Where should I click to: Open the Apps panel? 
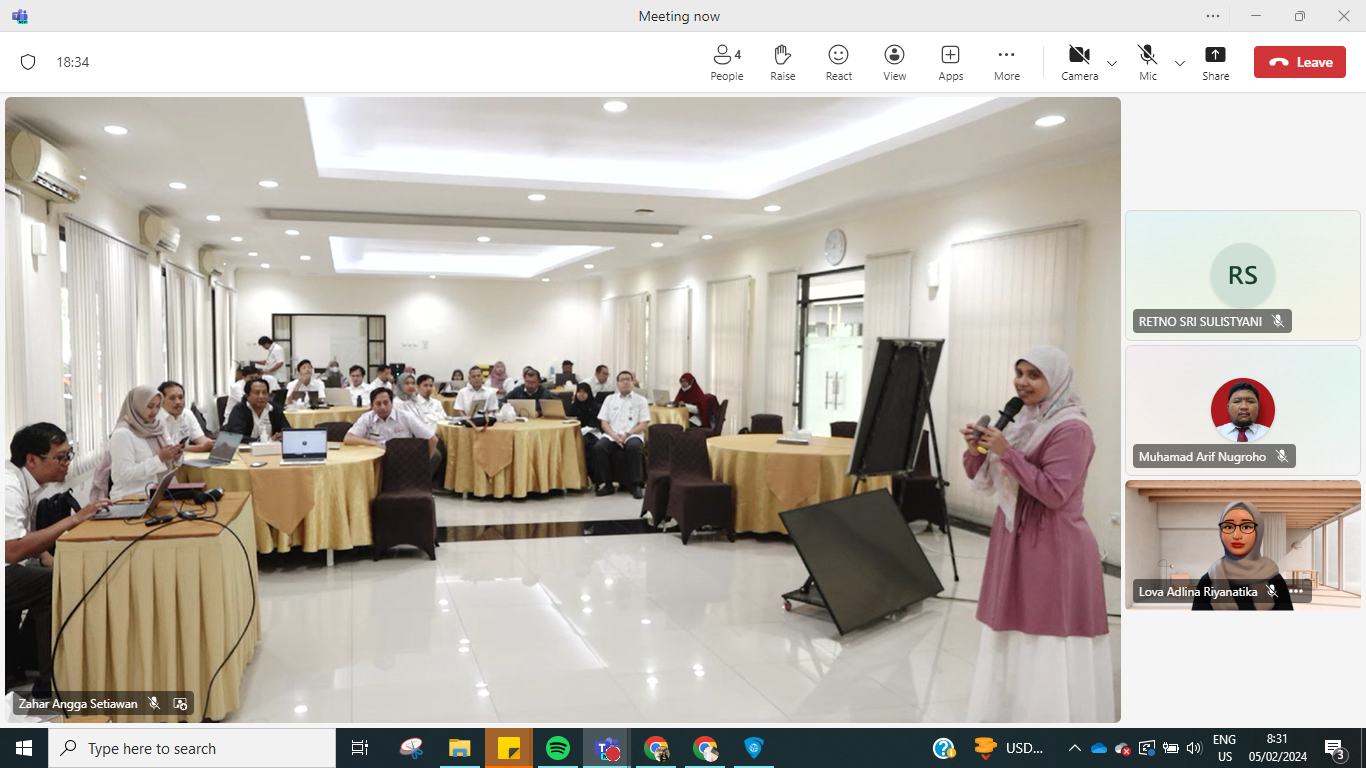pos(950,62)
